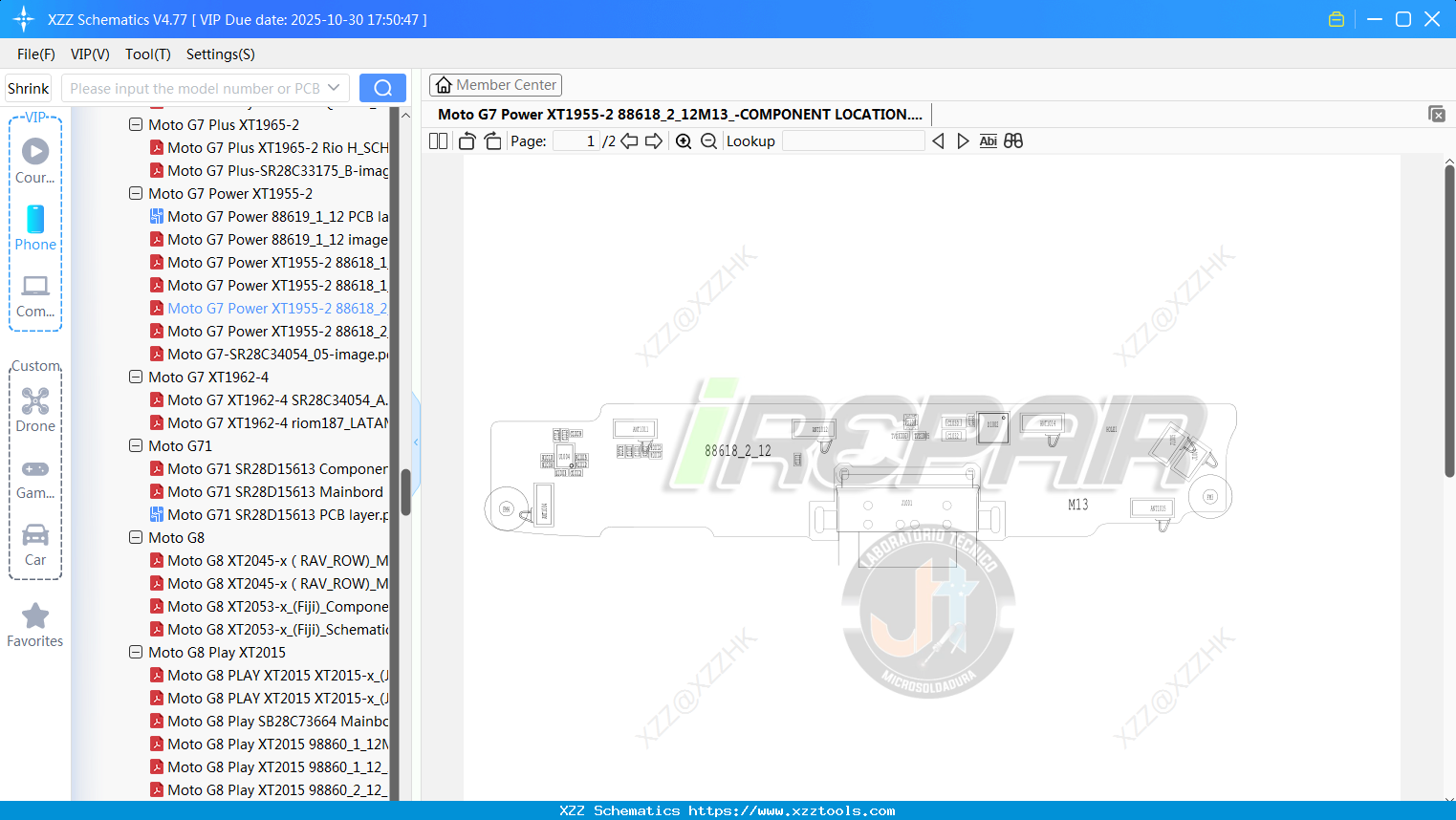Open the VIP(V) menu

tap(90, 54)
